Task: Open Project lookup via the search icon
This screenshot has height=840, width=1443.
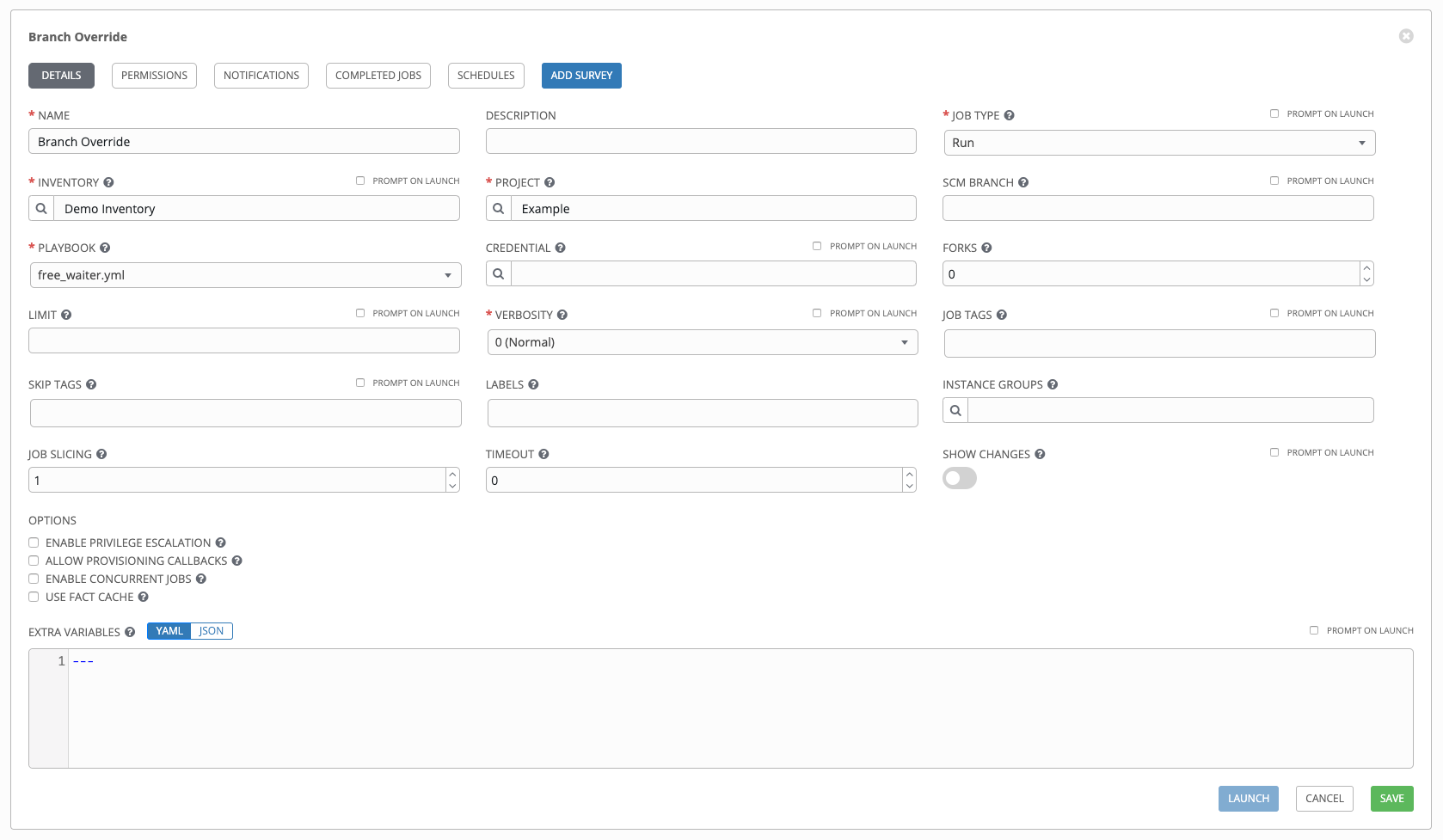Action: pyautogui.click(x=499, y=208)
